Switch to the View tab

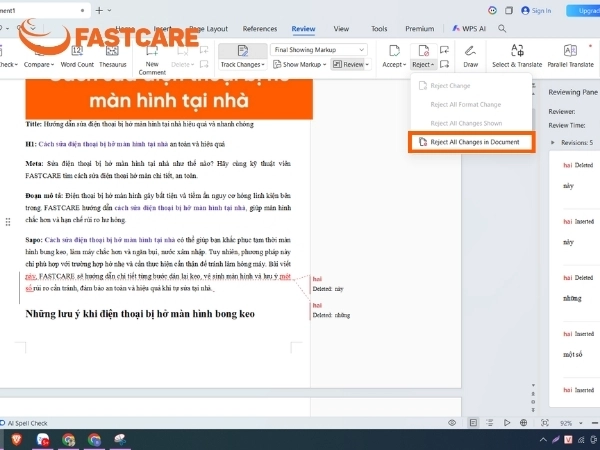341,29
